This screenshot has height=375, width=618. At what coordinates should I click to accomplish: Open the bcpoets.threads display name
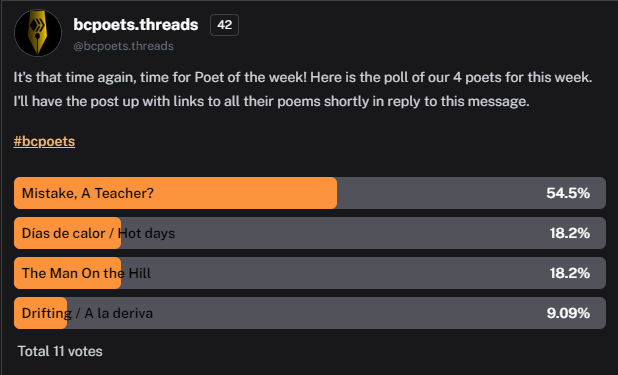tap(136, 24)
